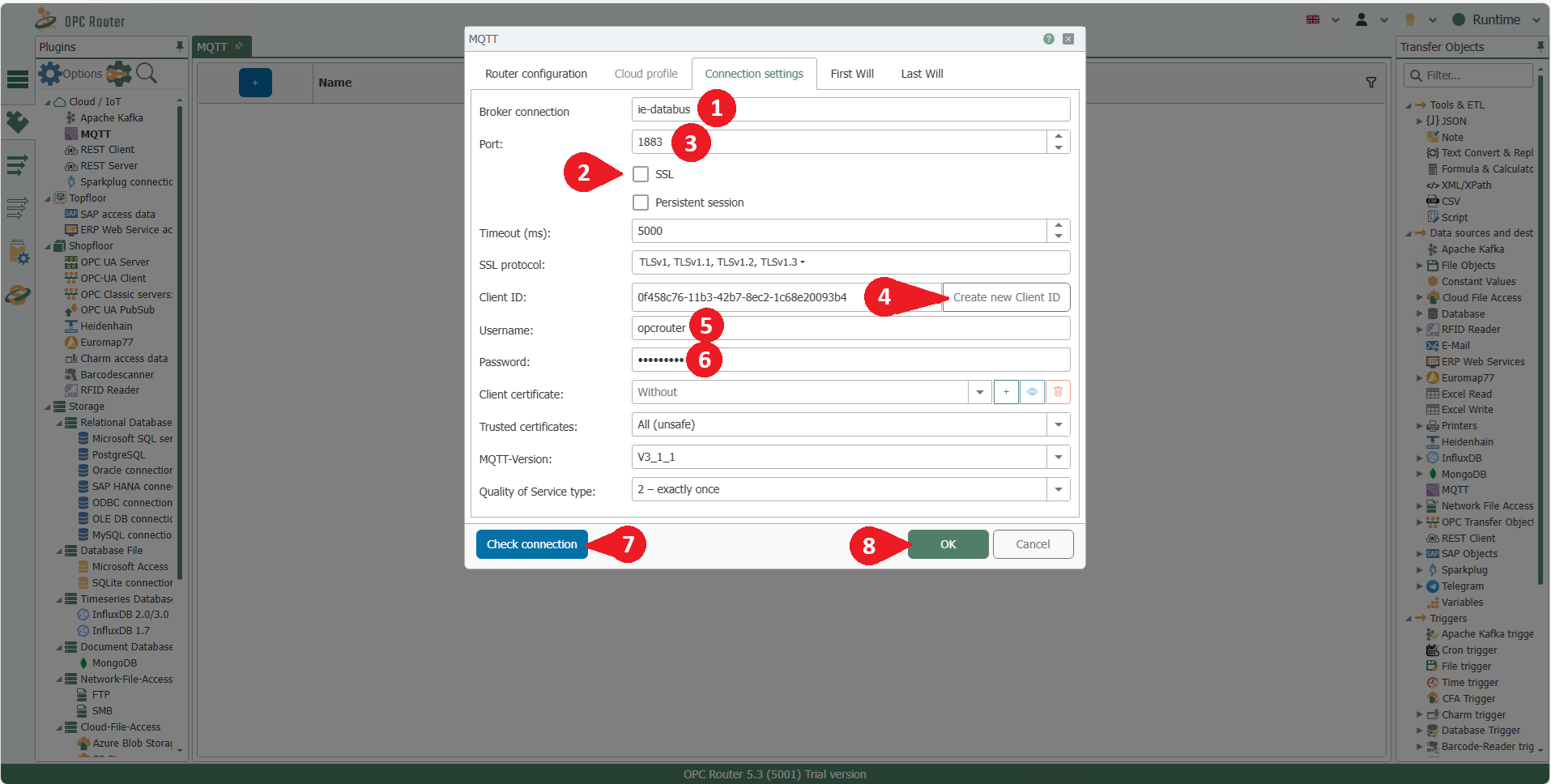Increase the Port value with the up arrow
1551x784 pixels.
[x=1059, y=136]
